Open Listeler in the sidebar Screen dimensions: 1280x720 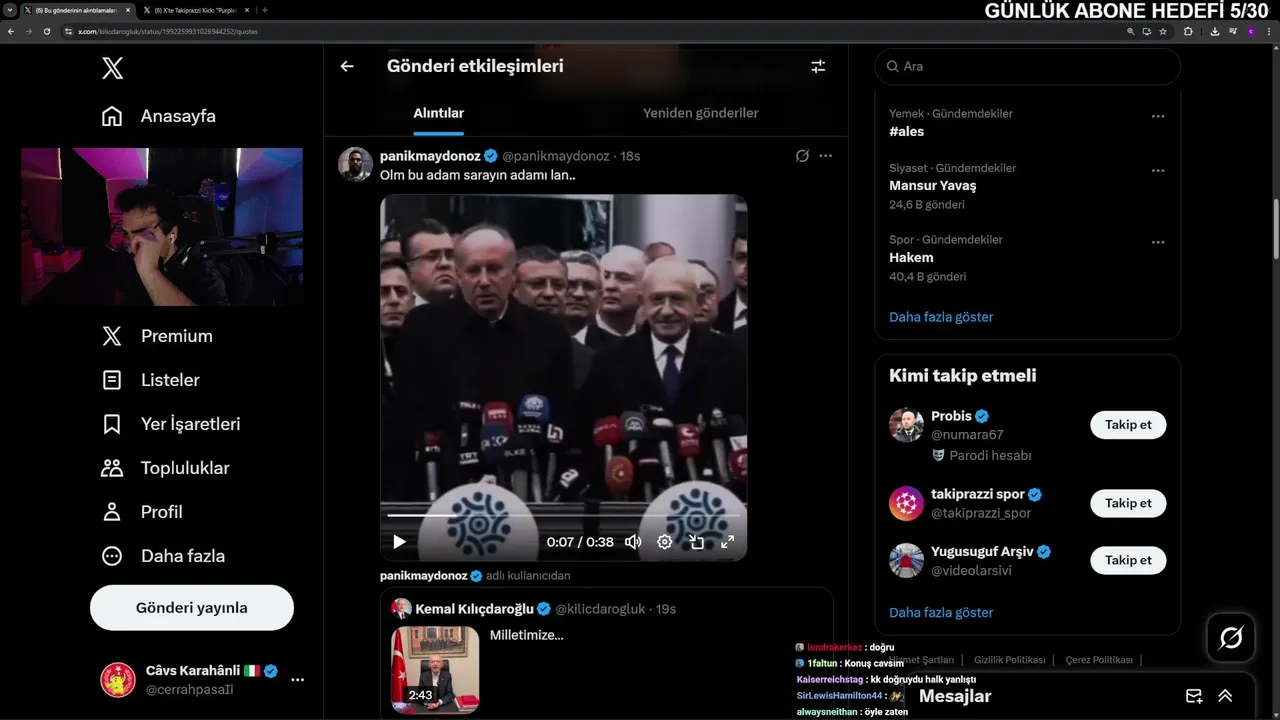151,380
